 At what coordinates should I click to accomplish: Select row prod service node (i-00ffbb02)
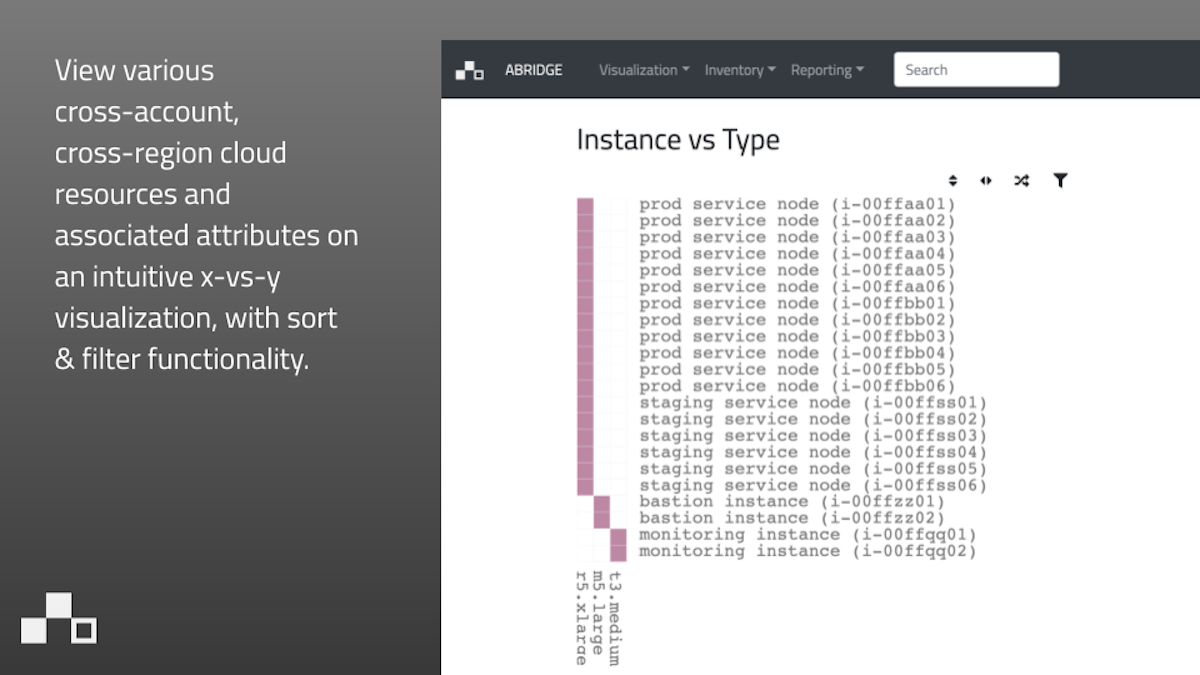tap(797, 320)
